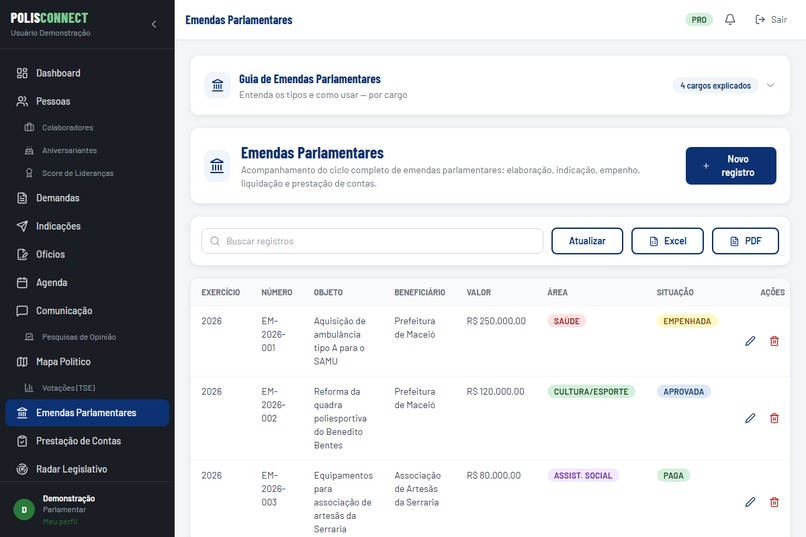Edit the EM-2026-003 record pencil icon
The width and height of the screenshot is (806, 537).
[750, 502]
